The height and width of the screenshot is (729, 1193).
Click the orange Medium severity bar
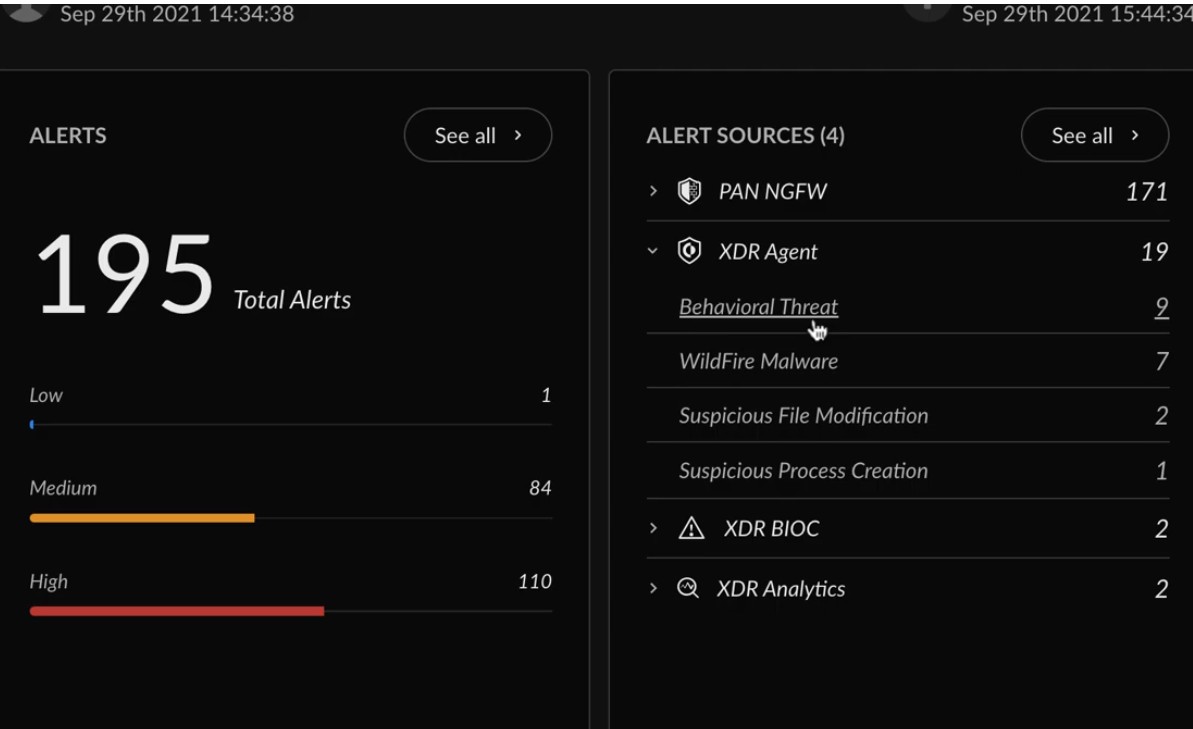pyautogui.click(x=142, y=518)
